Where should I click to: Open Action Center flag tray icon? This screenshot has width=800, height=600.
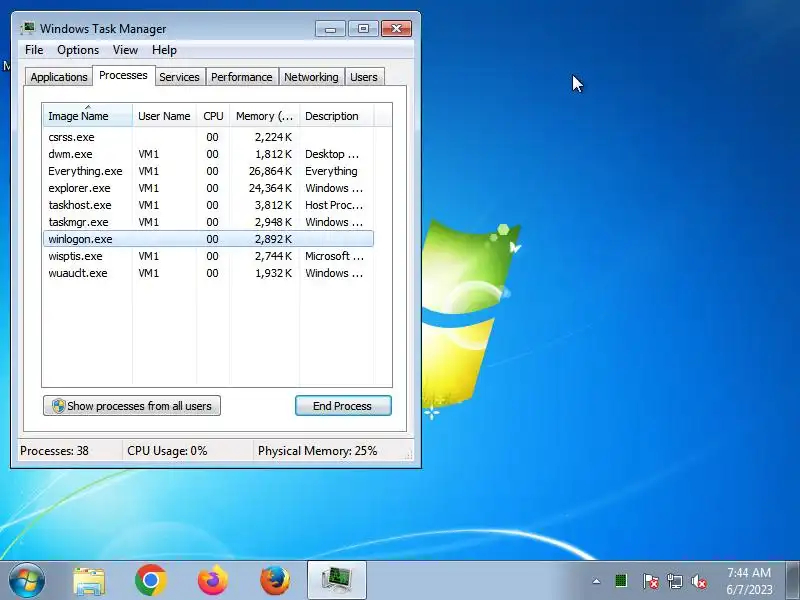coord(650,581)
